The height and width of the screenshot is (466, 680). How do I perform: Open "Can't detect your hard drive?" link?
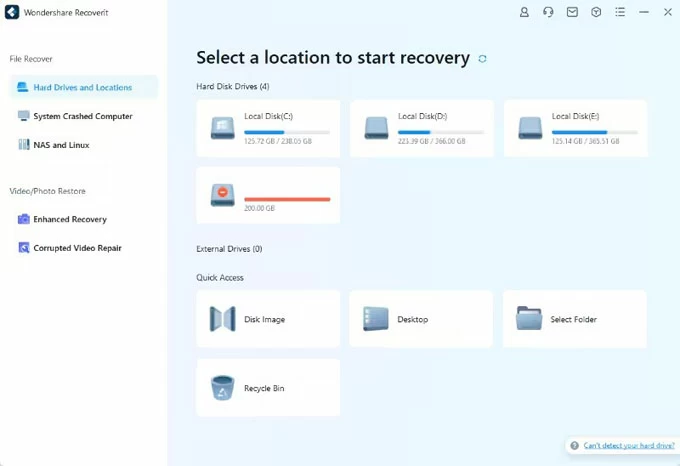(629, 446)
